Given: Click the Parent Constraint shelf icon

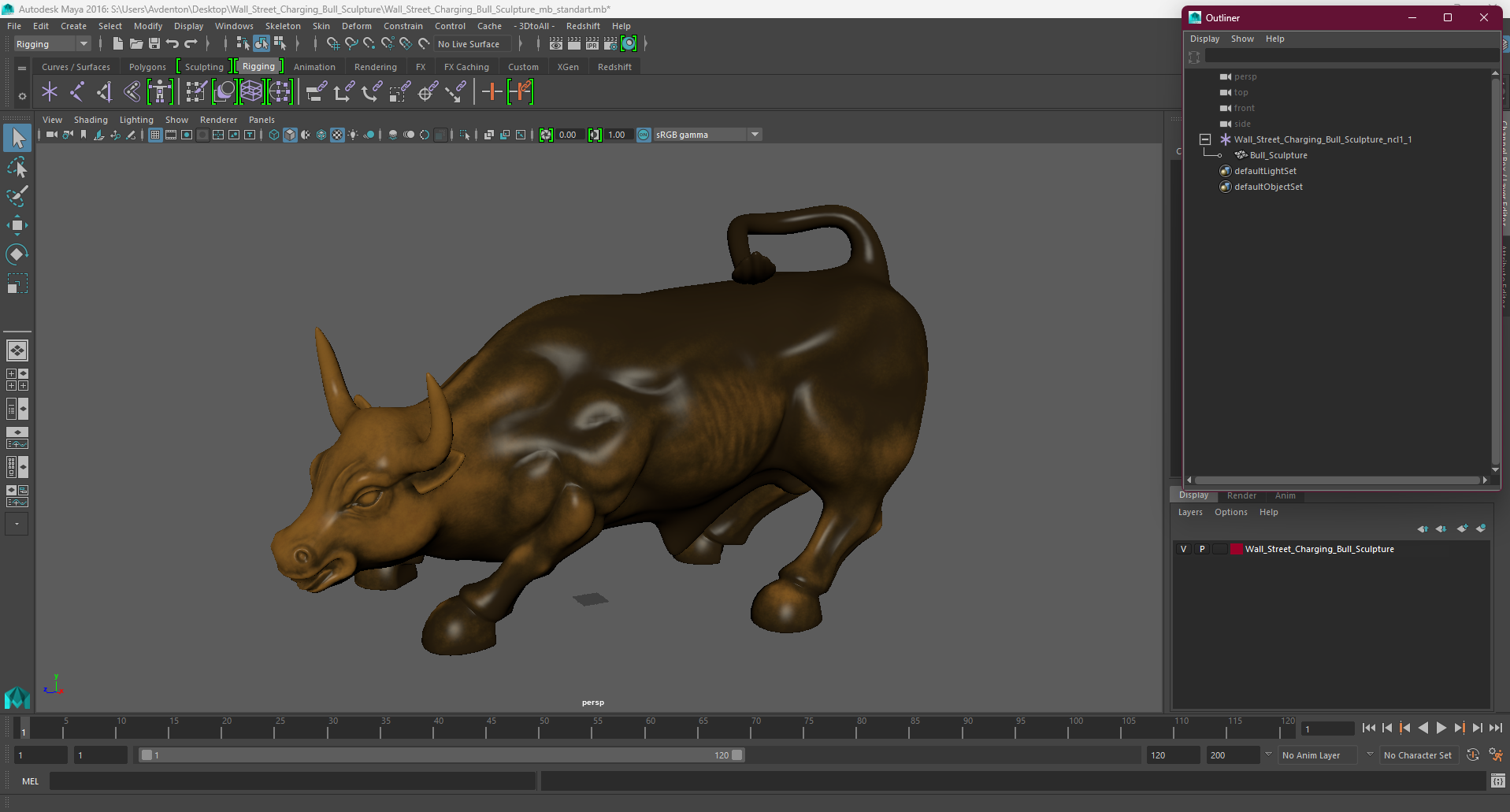Looking at the screenshot, I should pyautogui.click(x=317, y=92).
